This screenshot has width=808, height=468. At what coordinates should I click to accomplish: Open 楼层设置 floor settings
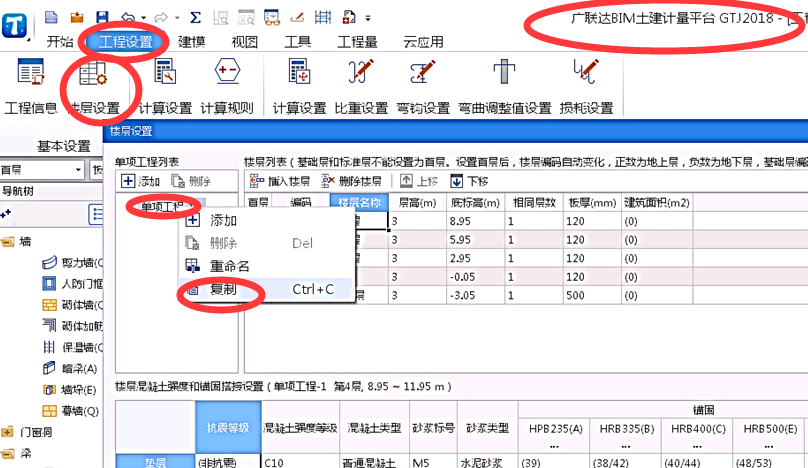point(94,86)
